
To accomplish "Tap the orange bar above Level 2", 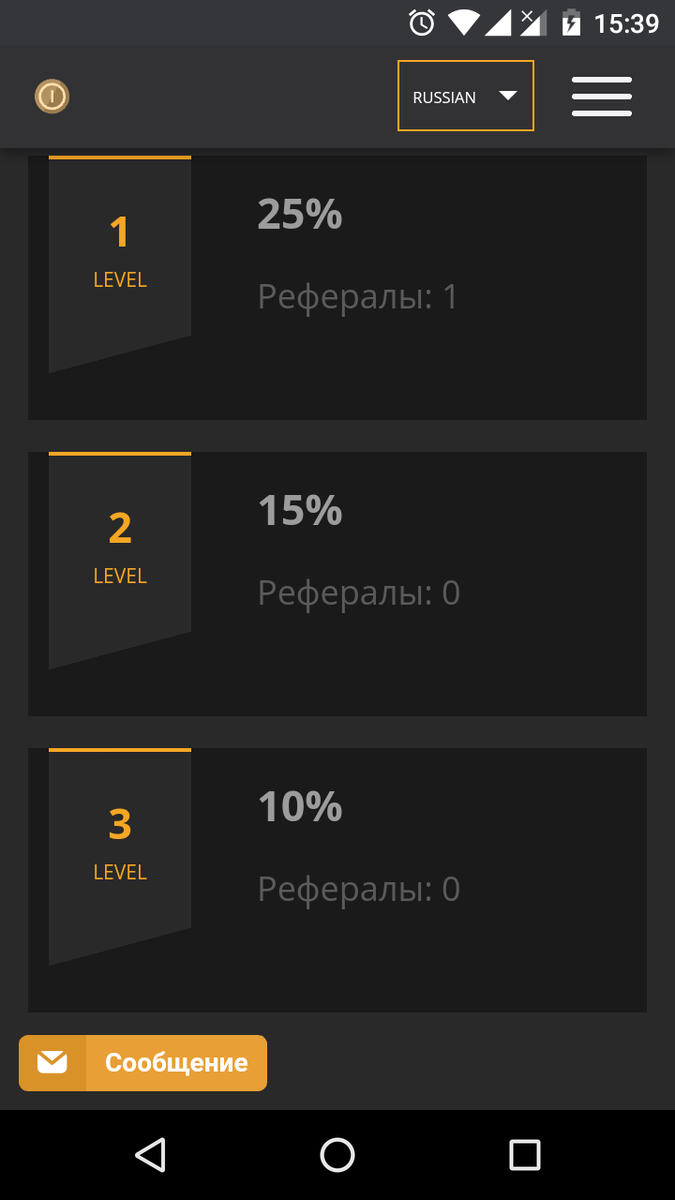I will pyautogui.click(x=119, y=453).
